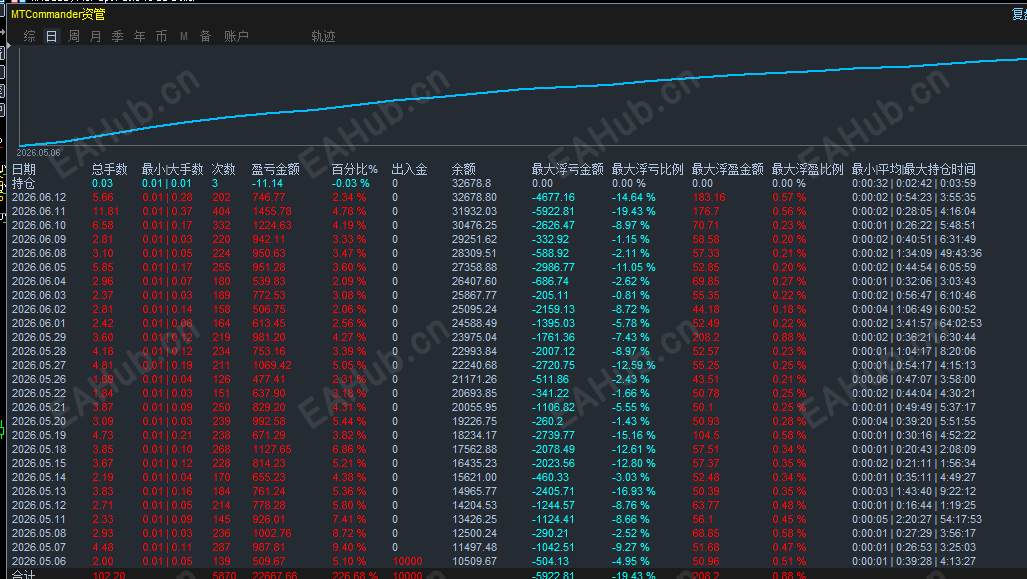This screenshot has width=1027, height=579.
Task: Click lot range 0.01 | 0.37
Action: click(x=167, y=212)
